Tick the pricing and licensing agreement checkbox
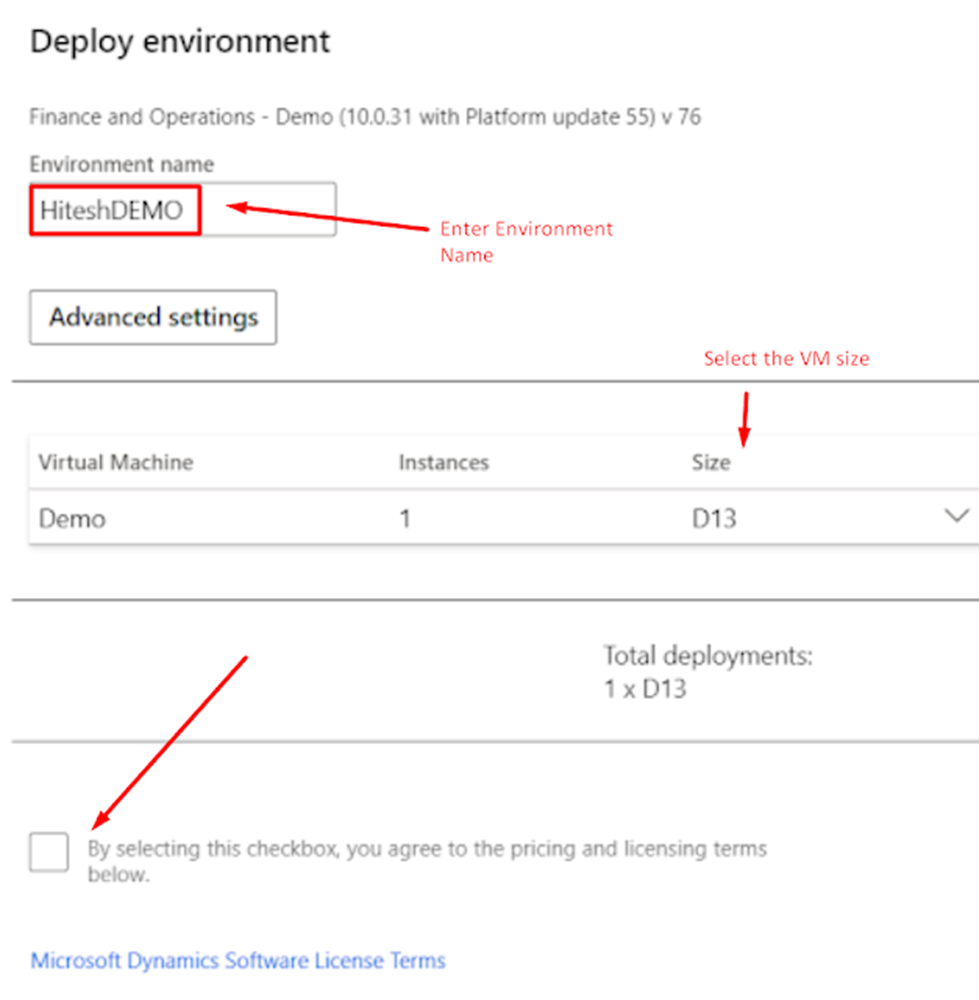979x1000 pixels. click(49, 851)
